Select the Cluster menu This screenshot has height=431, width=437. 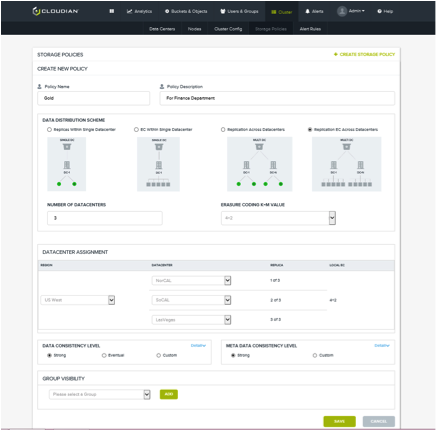[x=282, y=12]
